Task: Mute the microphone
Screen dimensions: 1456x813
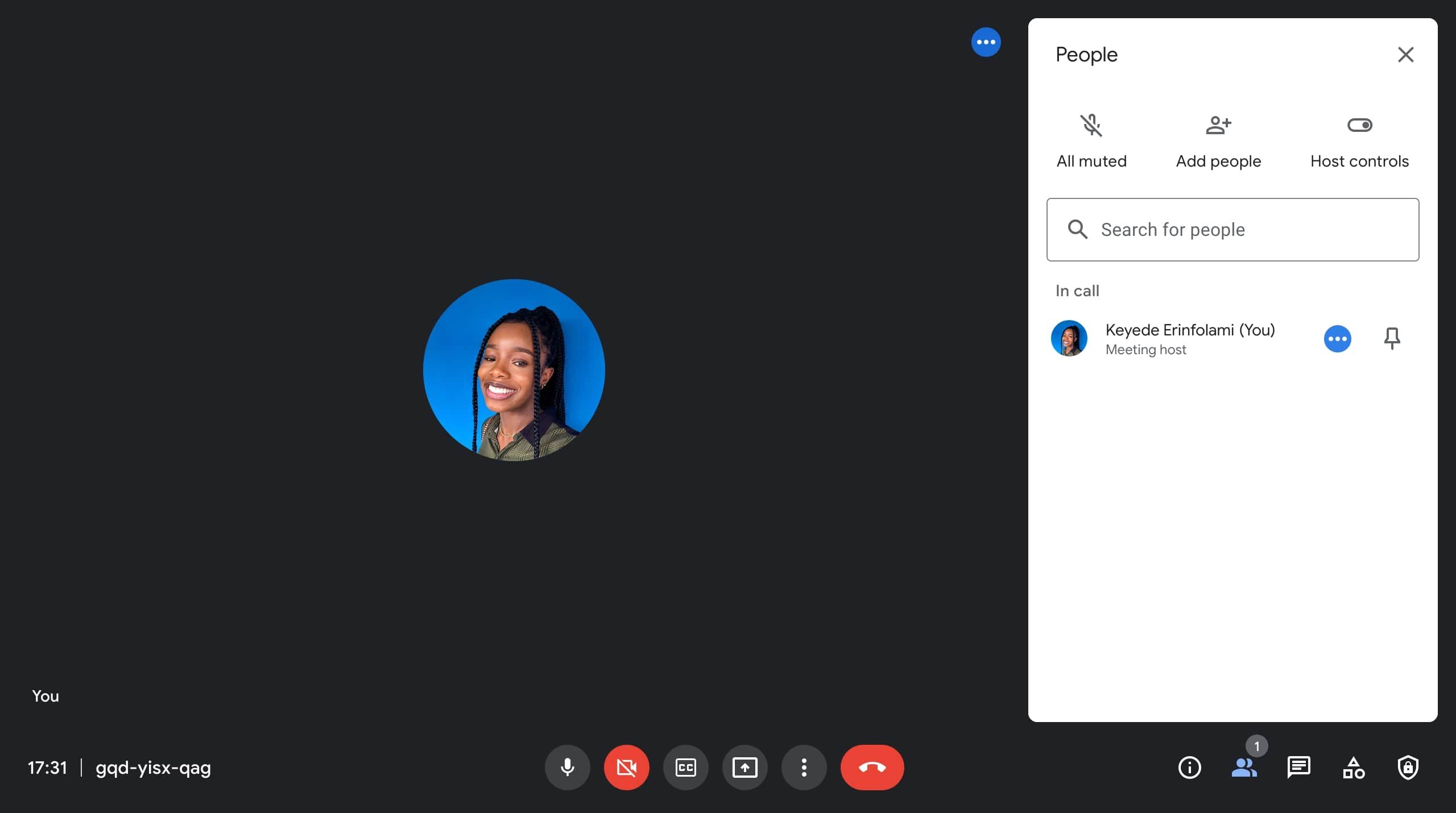Action: pyautogui.click(x=566, y=768)
